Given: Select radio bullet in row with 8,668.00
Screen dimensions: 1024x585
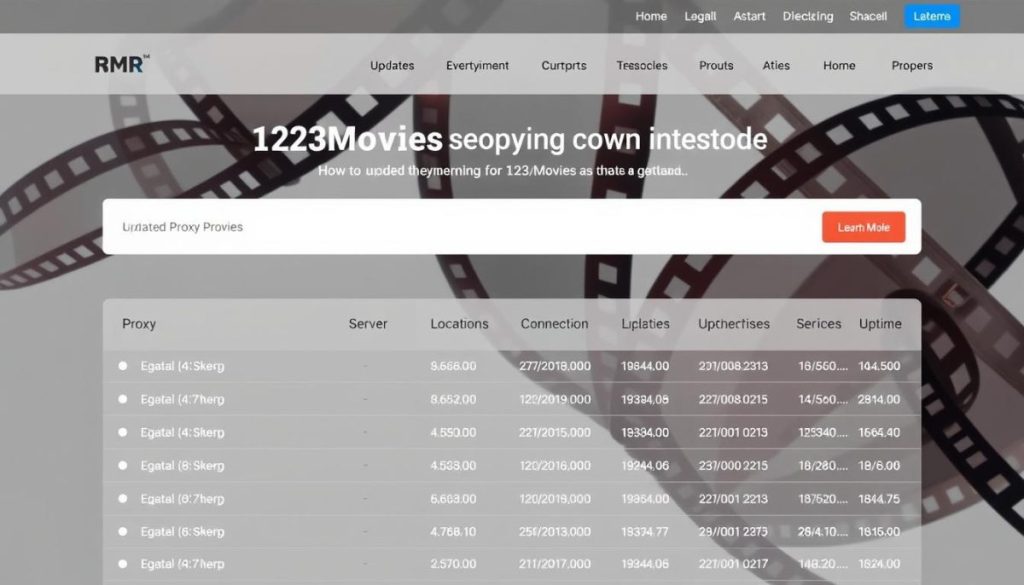Looking at the screenshot, I should 123,366.
